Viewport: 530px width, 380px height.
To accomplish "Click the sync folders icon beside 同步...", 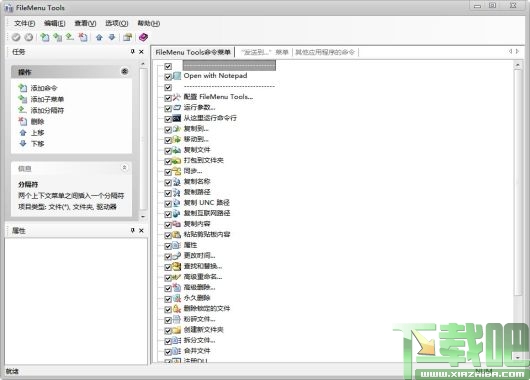I will click(177, 171).
